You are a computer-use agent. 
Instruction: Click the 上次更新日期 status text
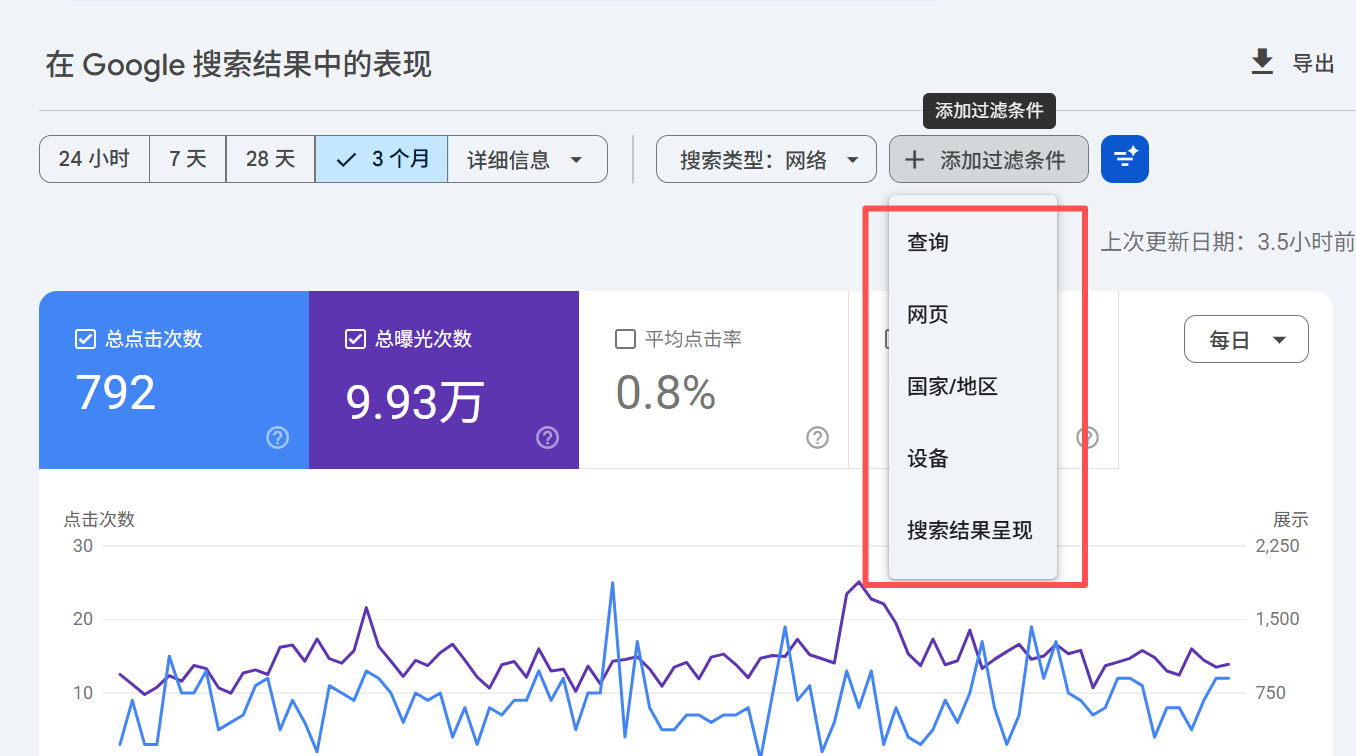[x=1227, y=242]
